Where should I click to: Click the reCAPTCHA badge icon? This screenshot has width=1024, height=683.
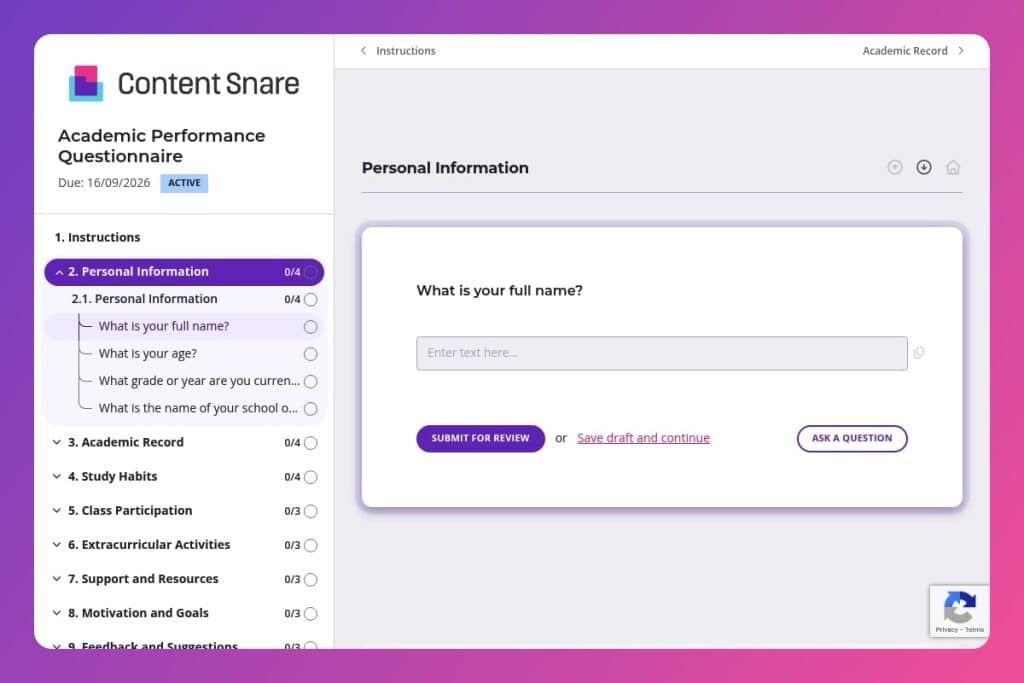(959, 607)
